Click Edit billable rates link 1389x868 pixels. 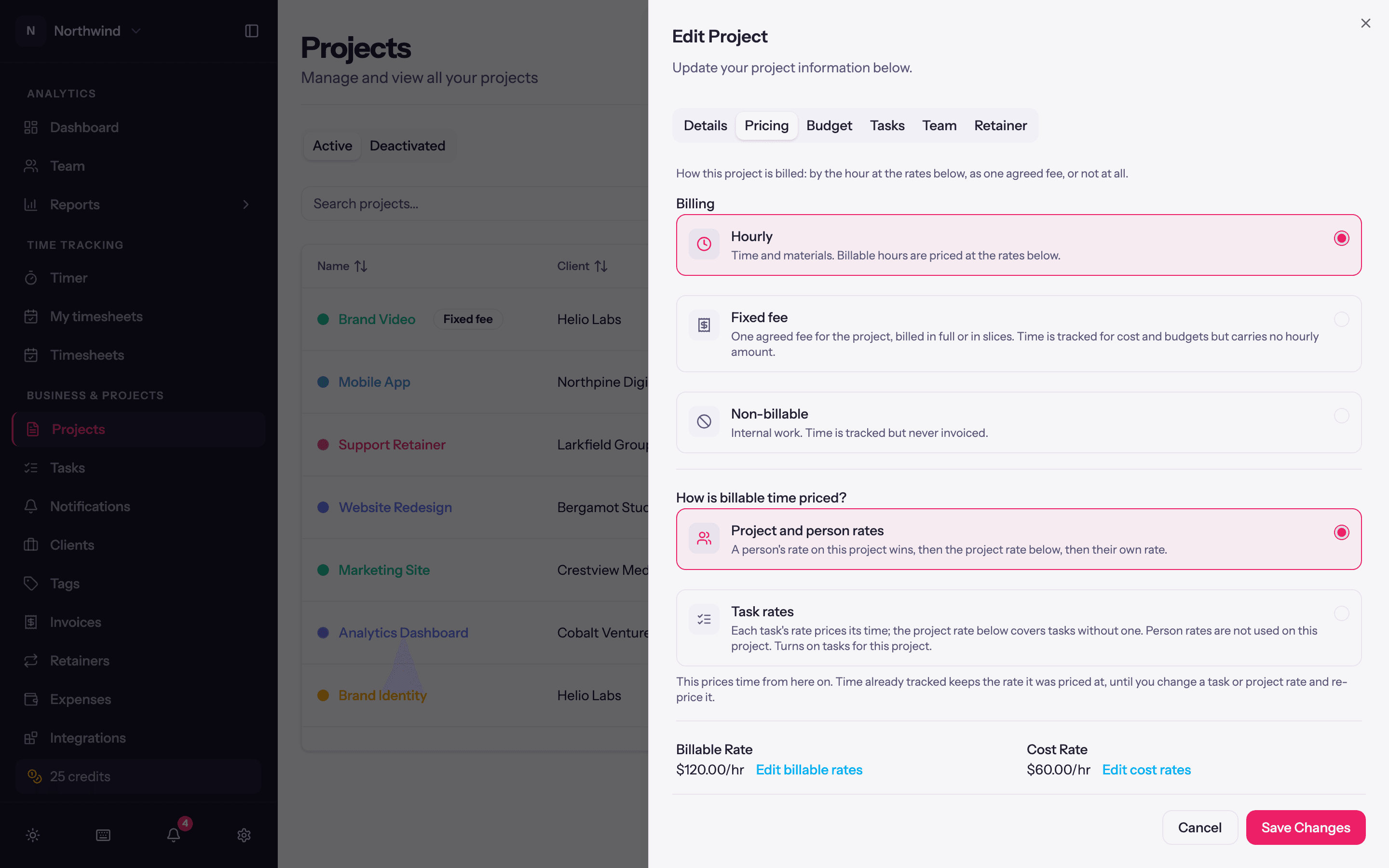(809, 770)
